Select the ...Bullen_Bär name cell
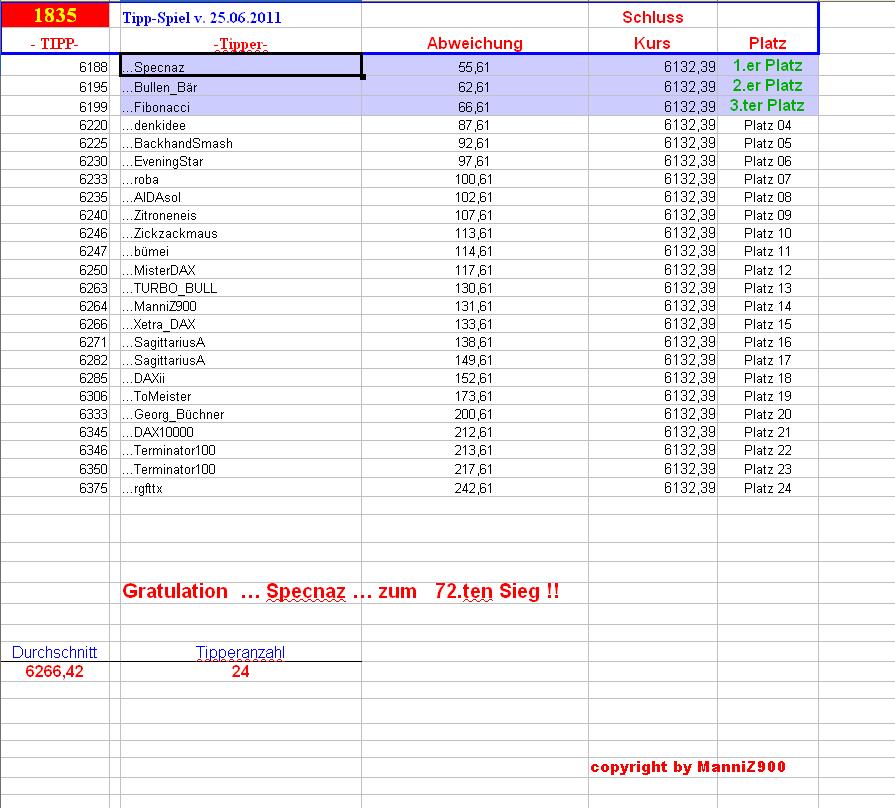Screen dimensions: 895x808 click(240, 86)
